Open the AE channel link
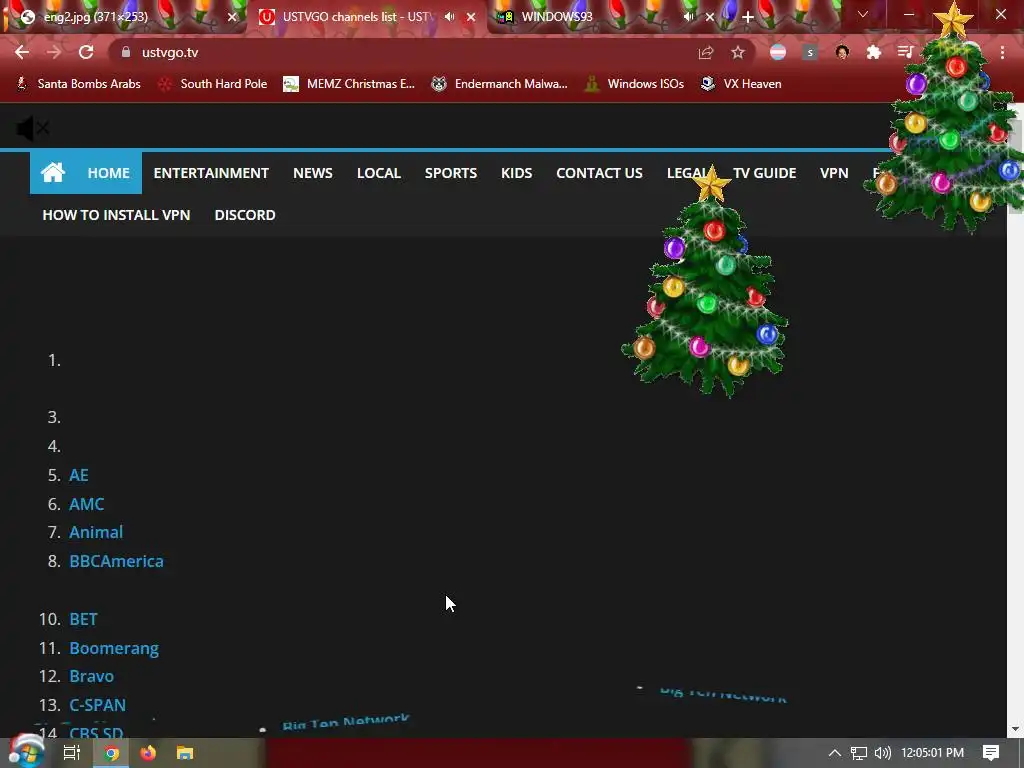1024x768 pixels. [x=79, y=475]
